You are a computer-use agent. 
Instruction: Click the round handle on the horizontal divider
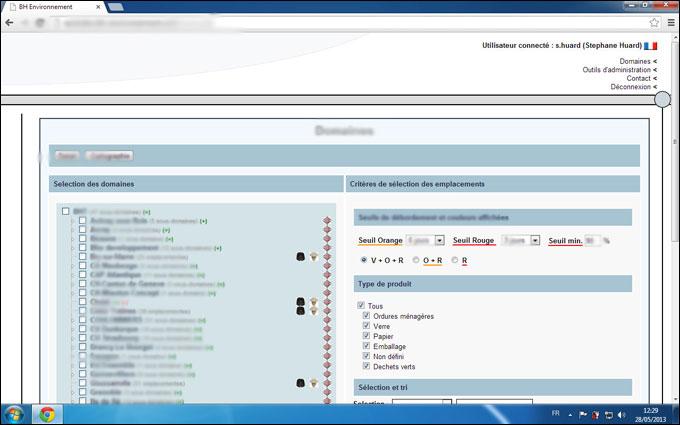click(x=661, y=99)
